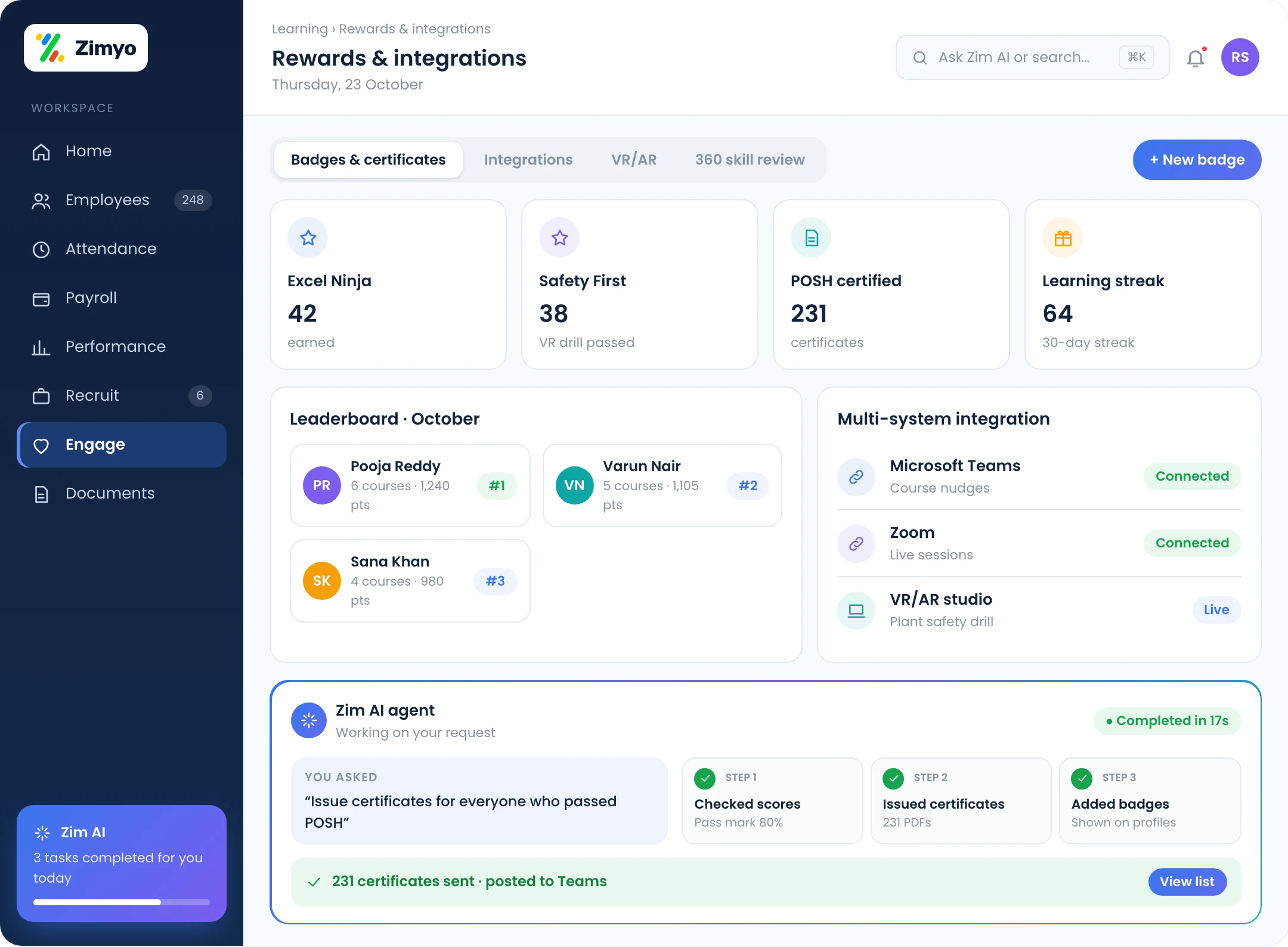Click the VR/AR studio Live badge
Image resolution: width=1288 pixels, height=947 pixels.
click(x=1216, y=610)
